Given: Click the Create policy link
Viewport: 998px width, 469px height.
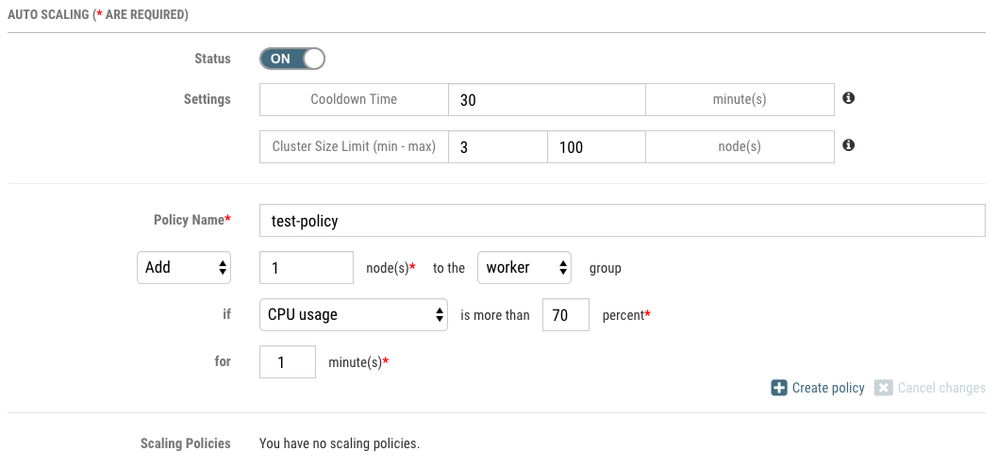Looking at the screenshot, I should pyautogui.click(x=828, y=388).
